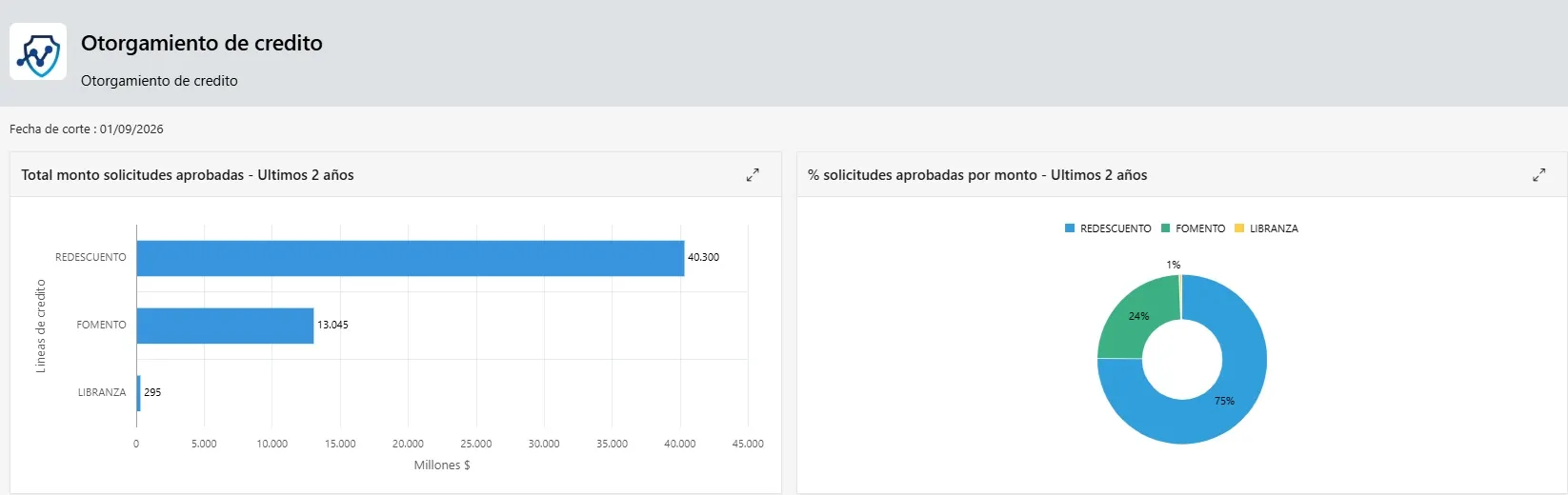The image size is (1568, 495).
Task: Click the 295 bar value label
Action: [152, 392]
